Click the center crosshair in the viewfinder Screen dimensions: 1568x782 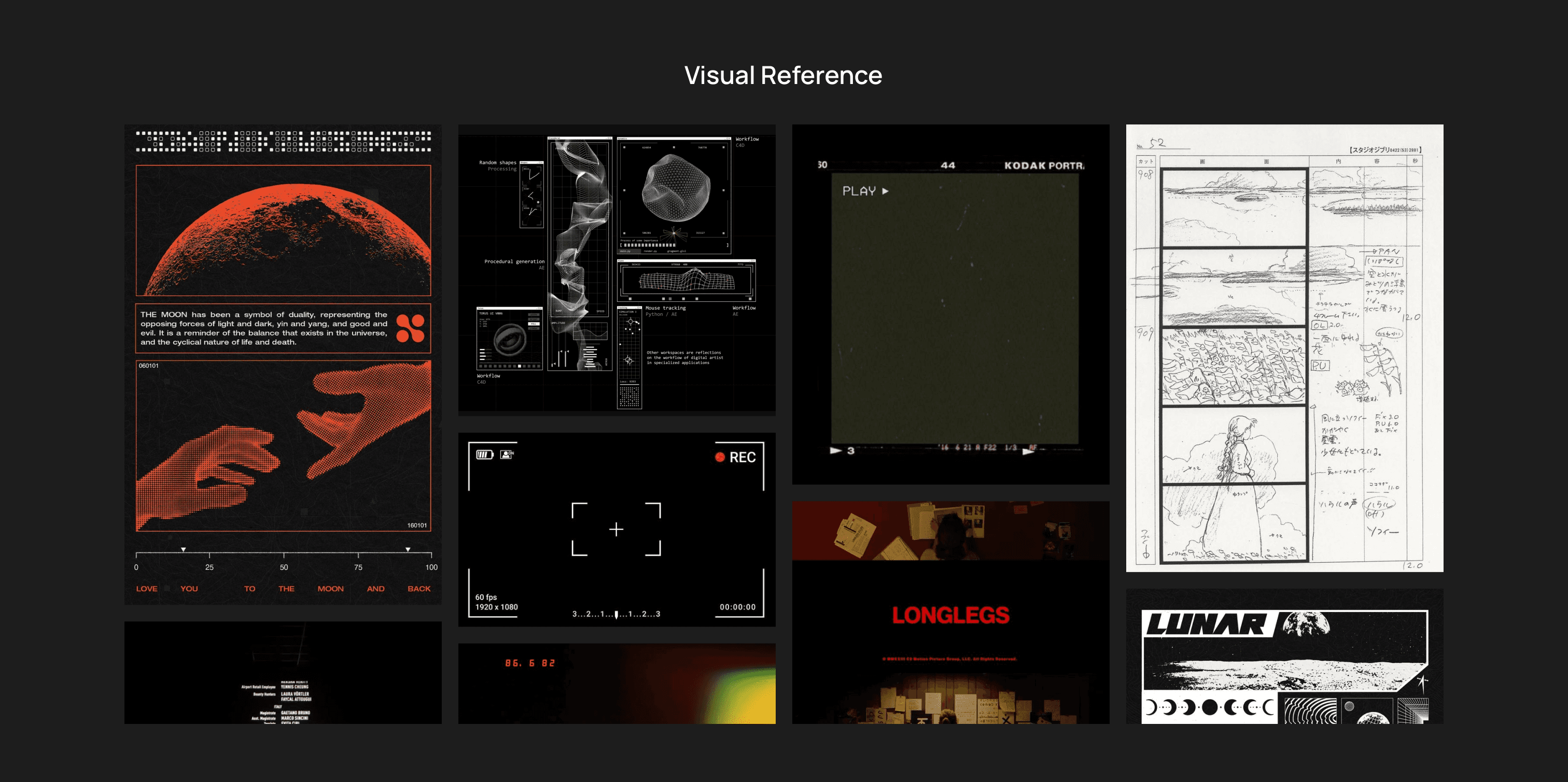coord(616,529)
